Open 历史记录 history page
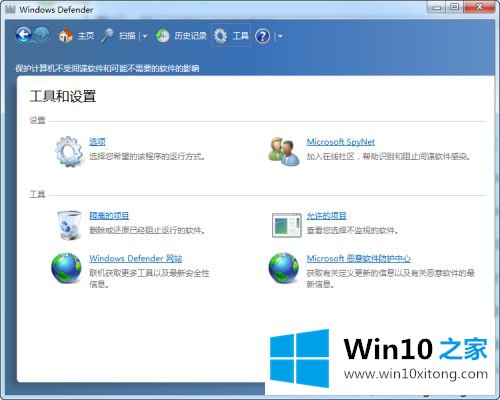This screenshot has height=400, width=500. pos(190,36)
